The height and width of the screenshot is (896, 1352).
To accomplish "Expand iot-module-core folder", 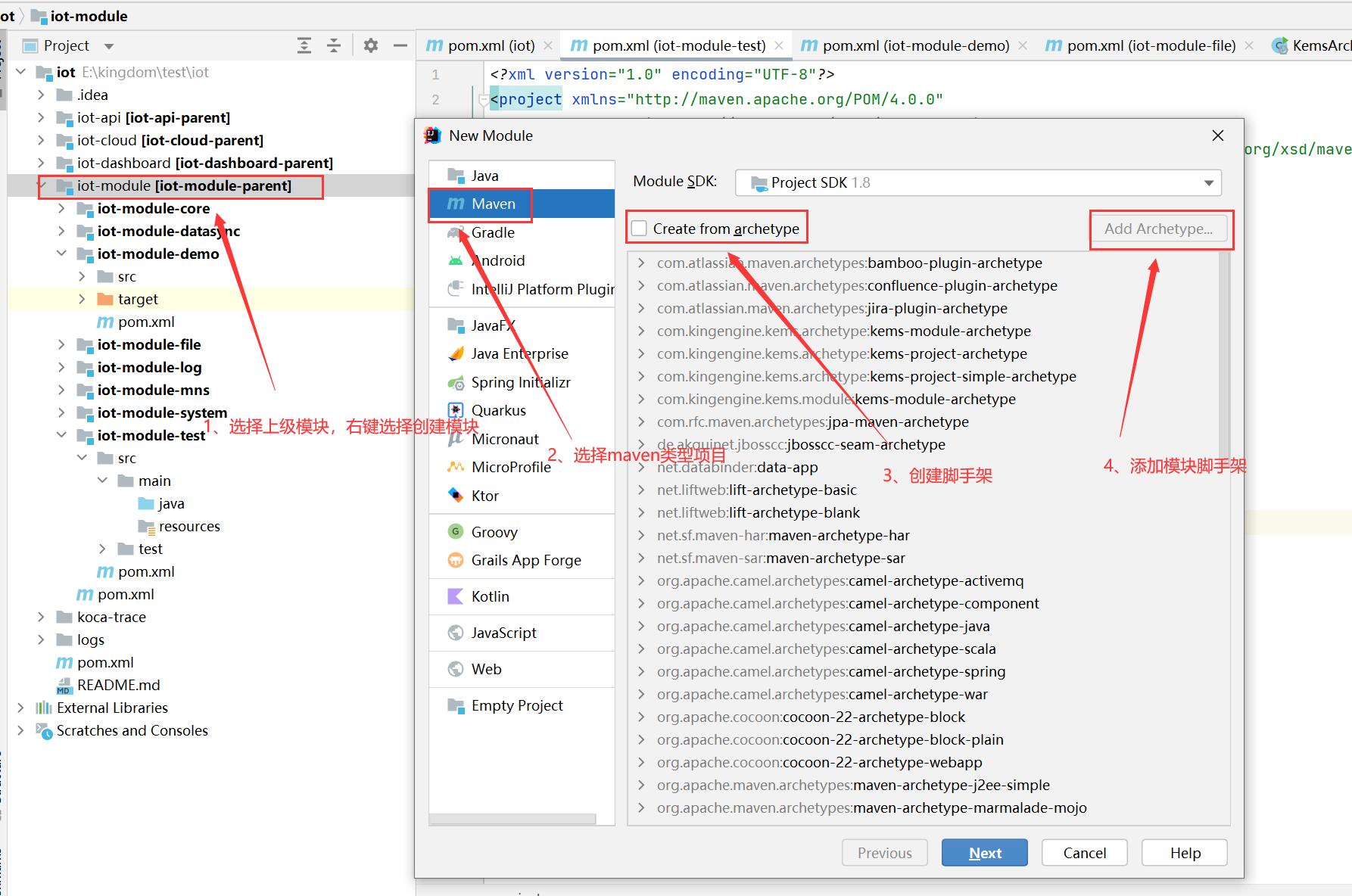I will coord(61,208).
